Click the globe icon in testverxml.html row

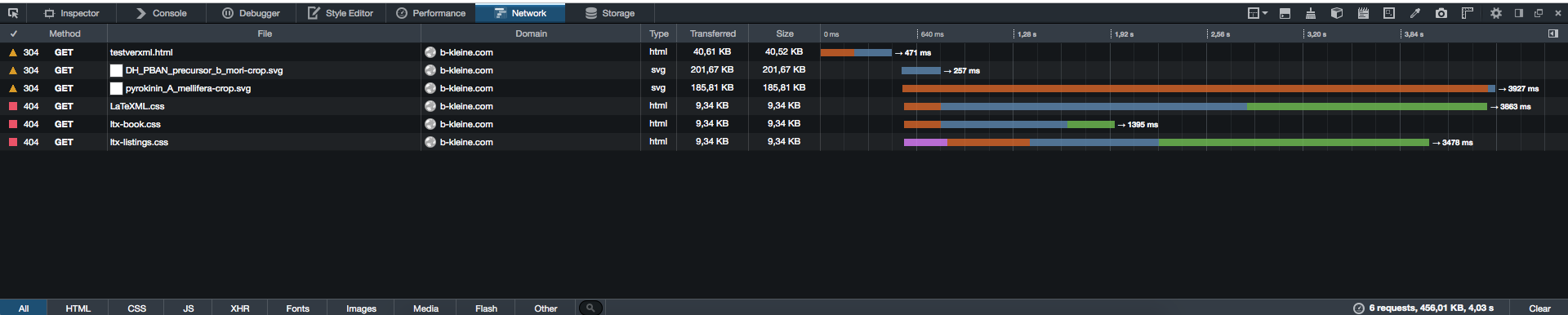point(430,52)
